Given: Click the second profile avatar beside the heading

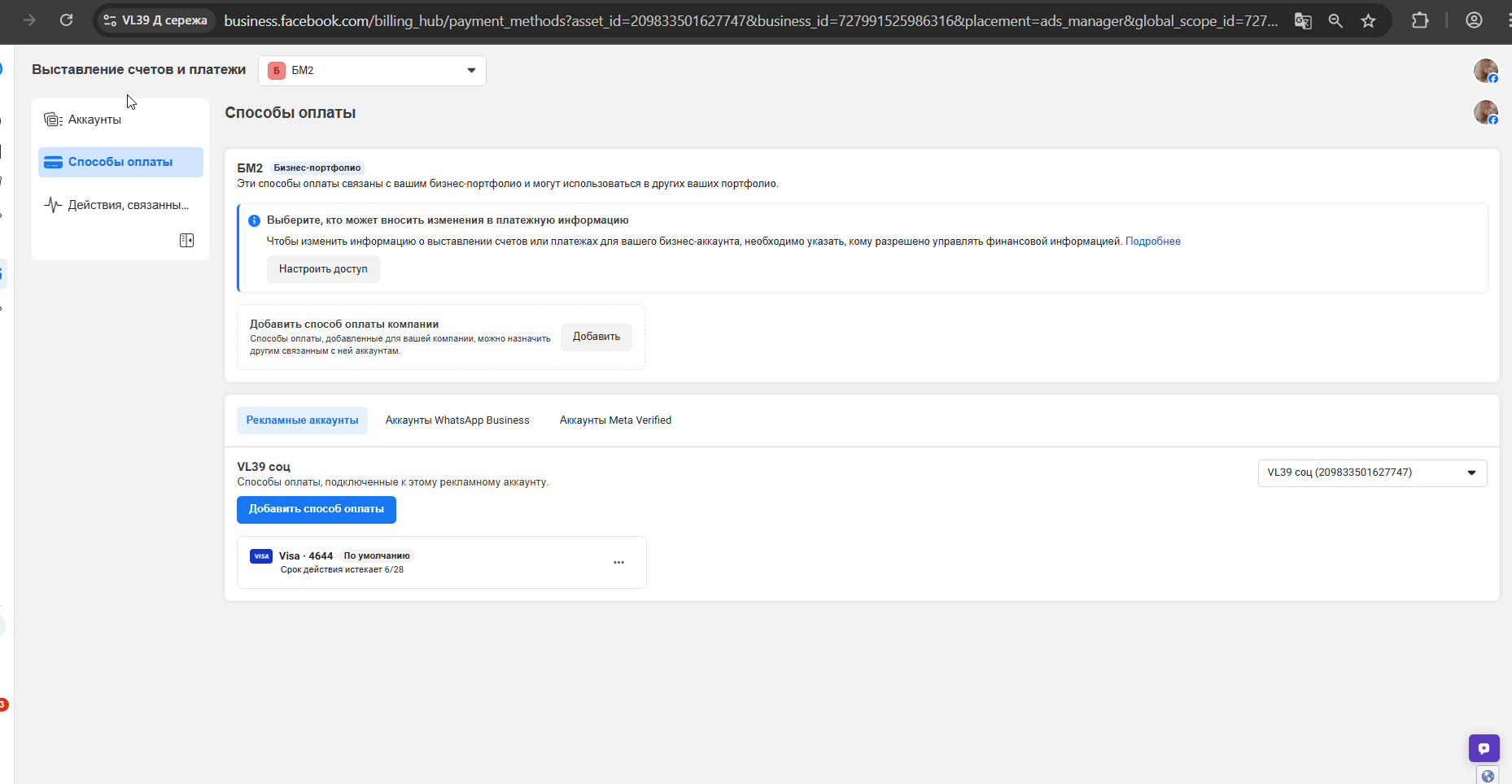Looking at the screenshot, I should 1486,112.
